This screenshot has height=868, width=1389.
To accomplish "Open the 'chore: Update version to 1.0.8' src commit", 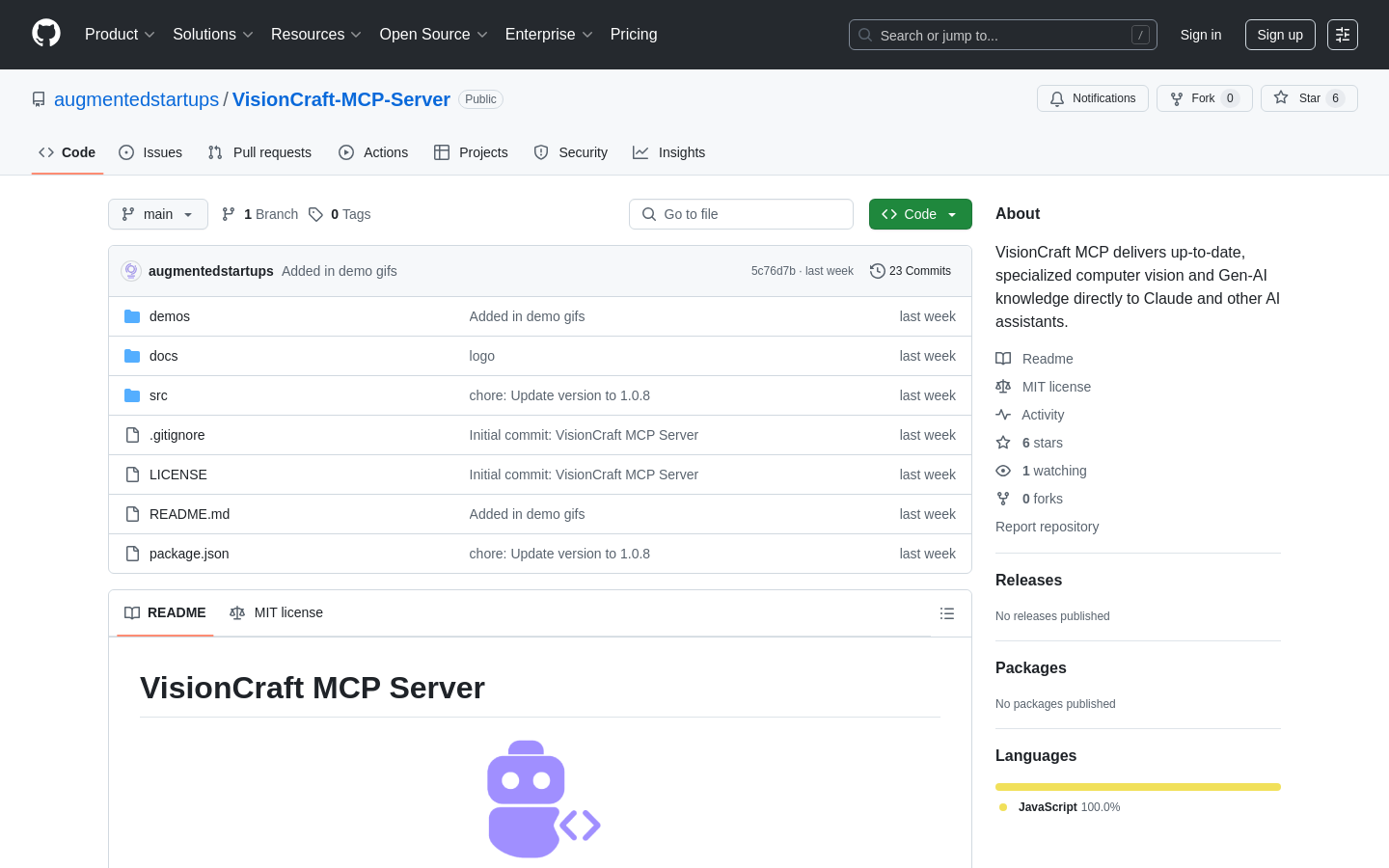I will (x=559, y=395).
